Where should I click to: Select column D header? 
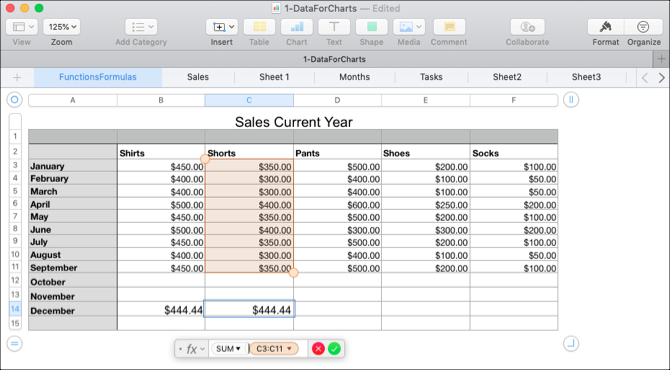(337, 100)
